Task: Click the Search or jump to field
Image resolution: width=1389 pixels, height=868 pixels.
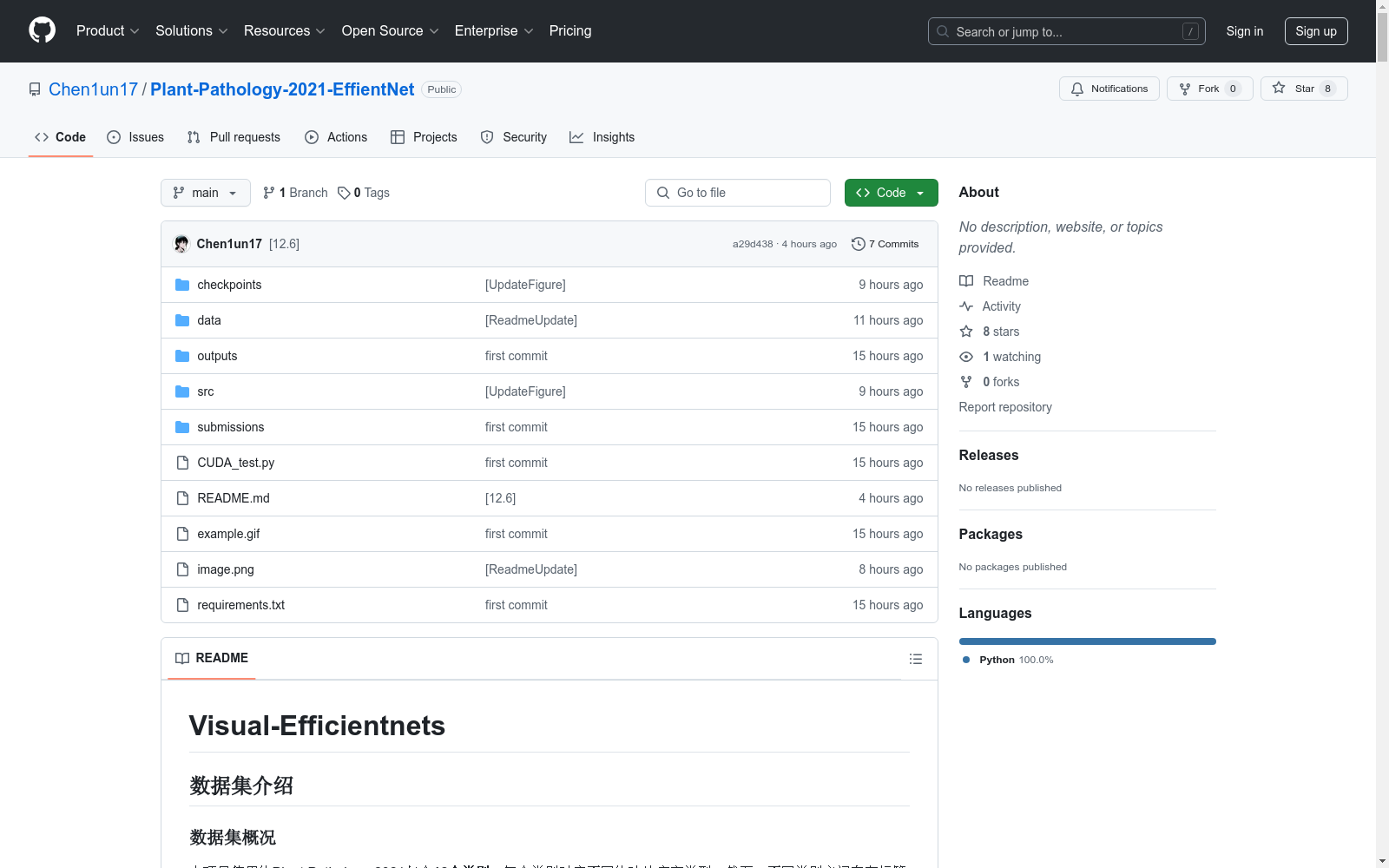Action: click(x=1067, y=31)
